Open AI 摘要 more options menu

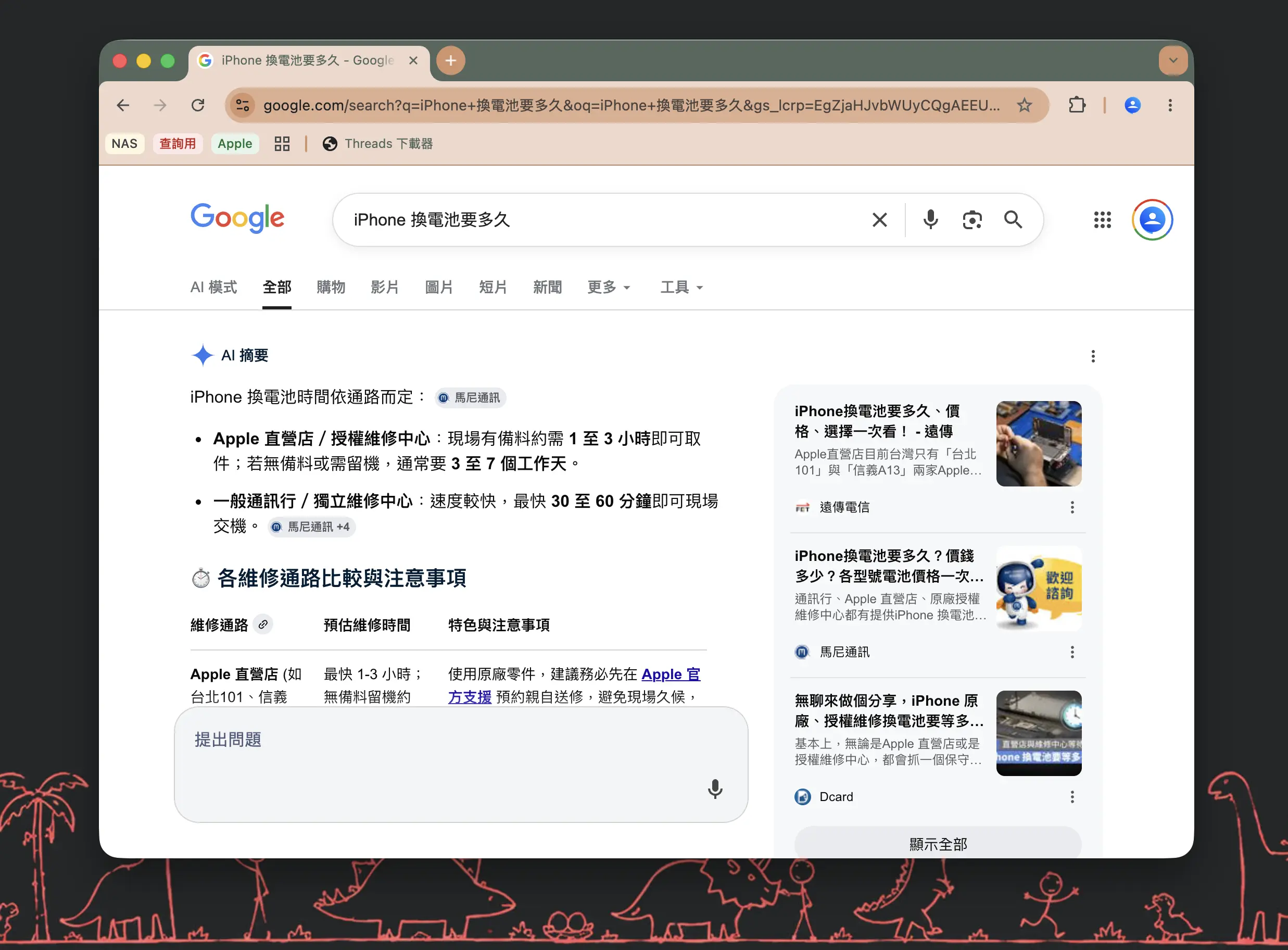[1093, 357]
